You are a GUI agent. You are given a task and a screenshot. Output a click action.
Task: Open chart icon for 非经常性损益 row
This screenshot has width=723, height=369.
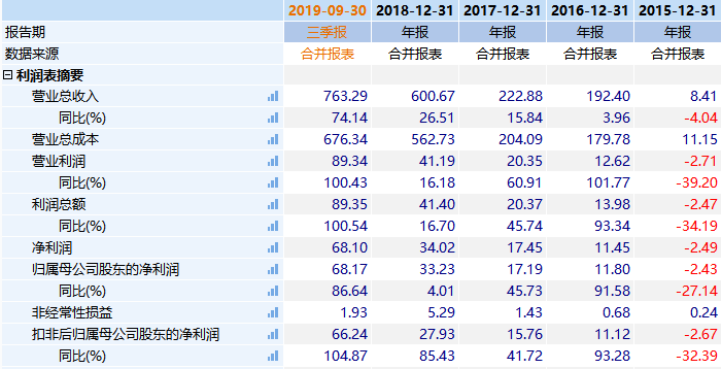273,313
